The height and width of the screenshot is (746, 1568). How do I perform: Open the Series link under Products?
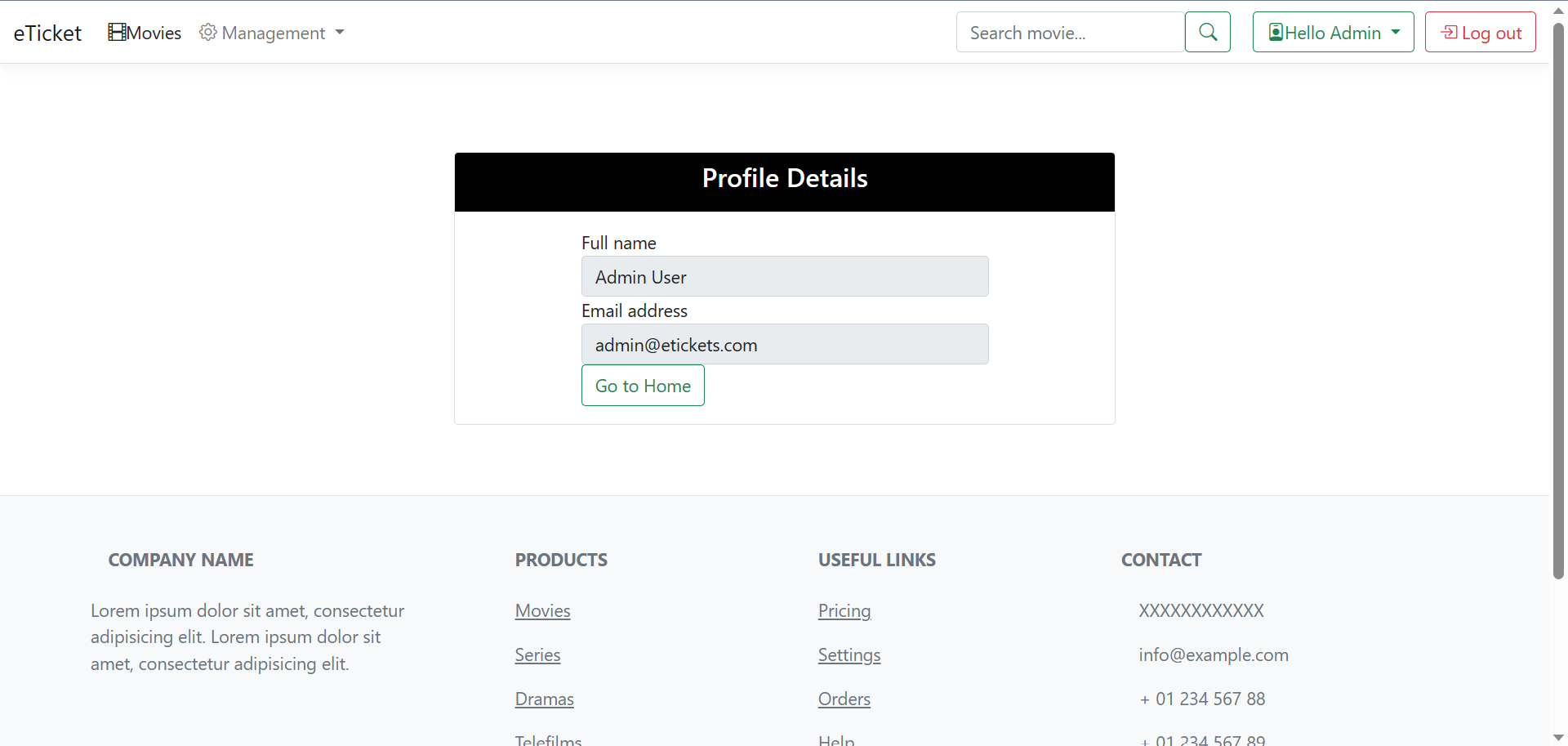coord(537,654)
